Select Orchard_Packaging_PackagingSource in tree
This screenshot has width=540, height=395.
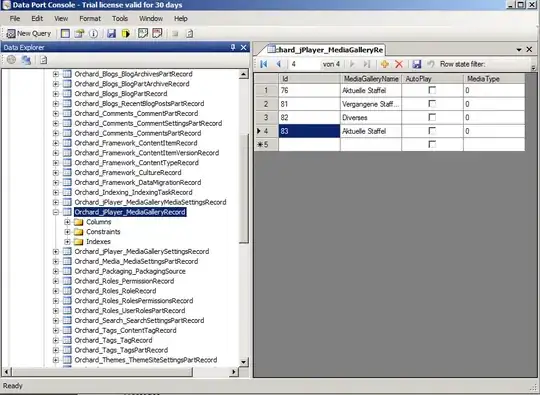pos(130,271)
